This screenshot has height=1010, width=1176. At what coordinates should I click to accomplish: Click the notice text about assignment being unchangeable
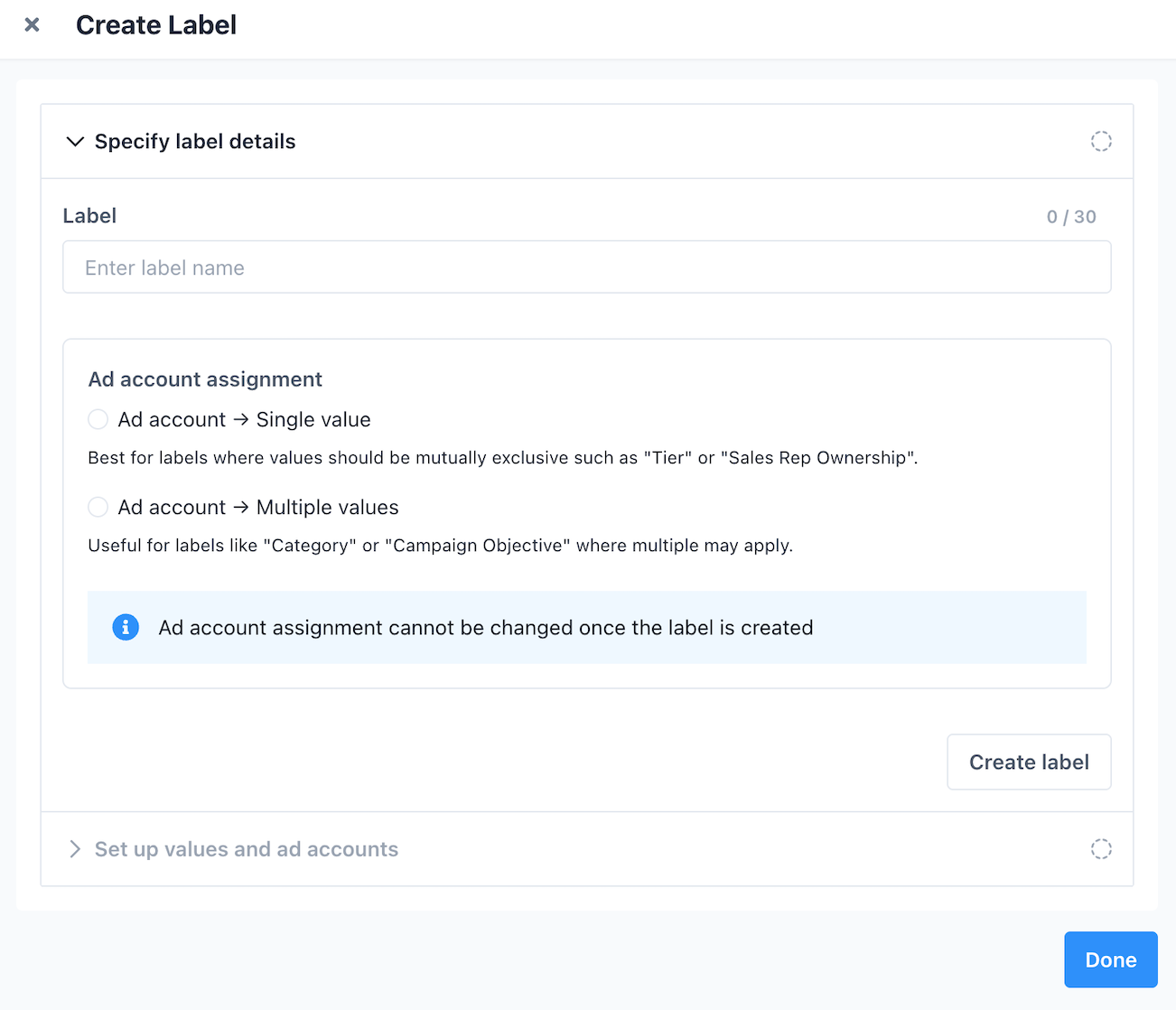click(x=485, y=628)
